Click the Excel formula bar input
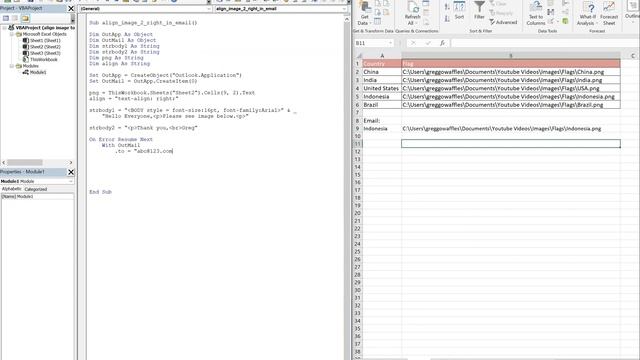 pos(545,43)
